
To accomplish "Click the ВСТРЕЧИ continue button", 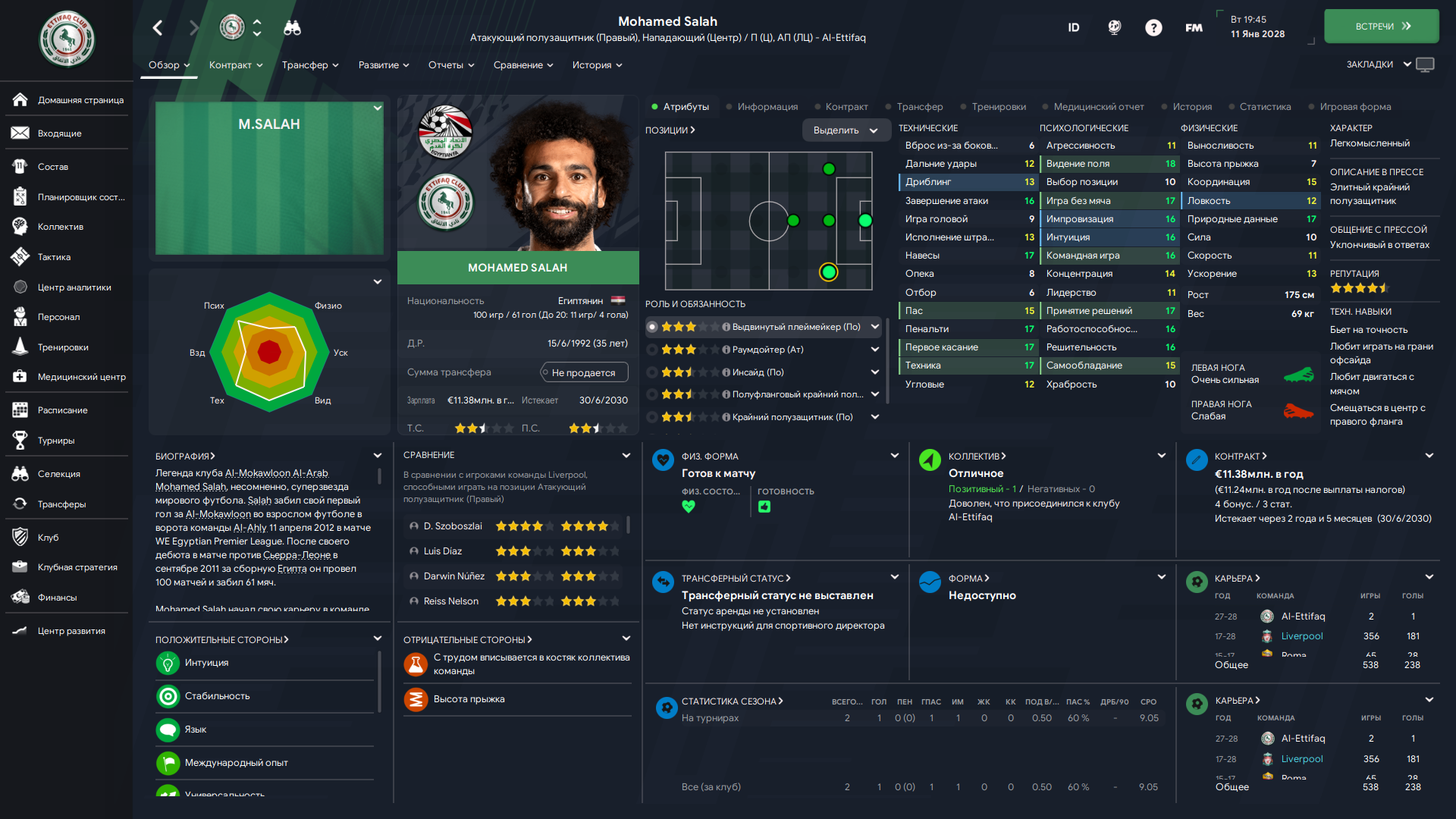I will [1382, 27].
